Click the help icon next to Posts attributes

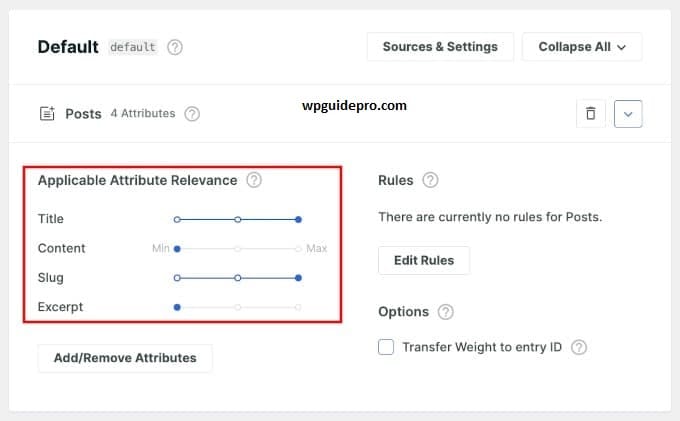192,114
